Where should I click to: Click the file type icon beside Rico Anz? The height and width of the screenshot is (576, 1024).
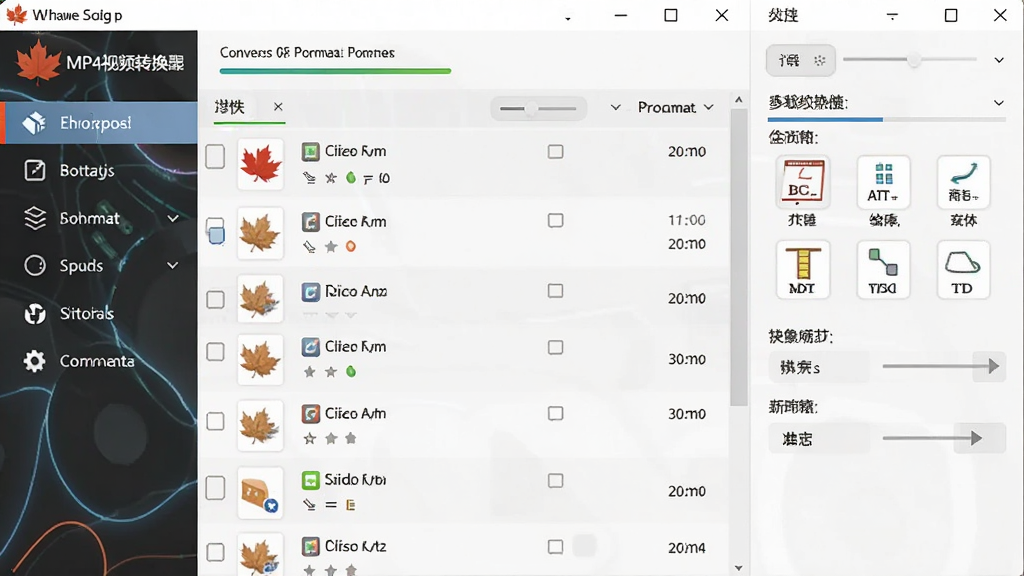[x=311, y=291]
